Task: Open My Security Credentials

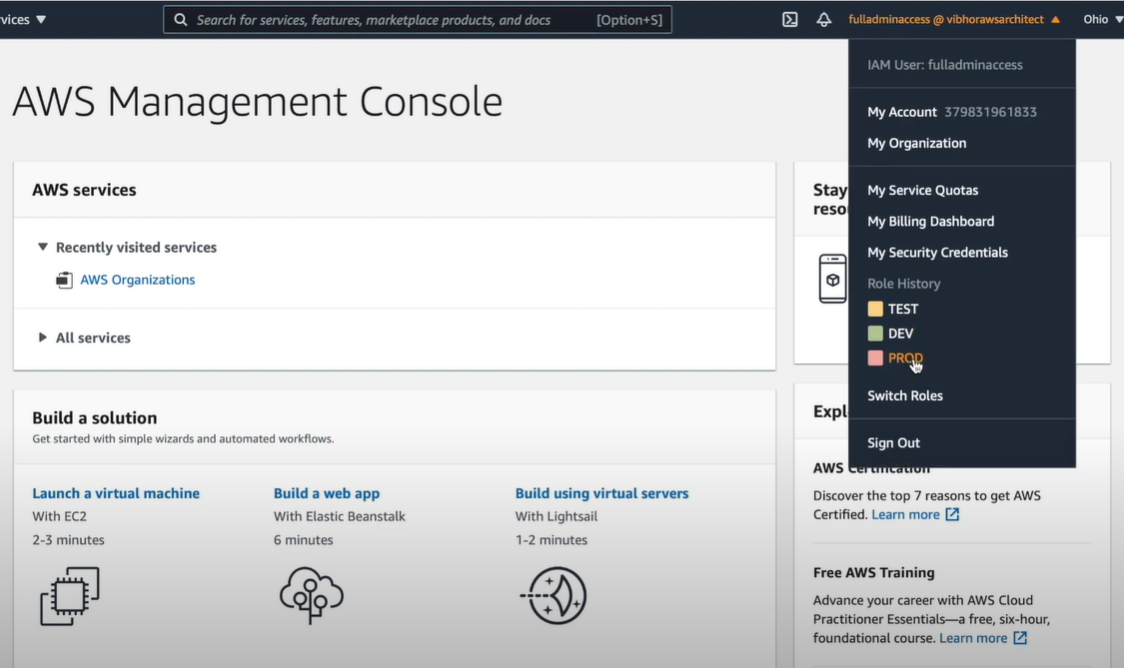Action: tap(938, 252)
